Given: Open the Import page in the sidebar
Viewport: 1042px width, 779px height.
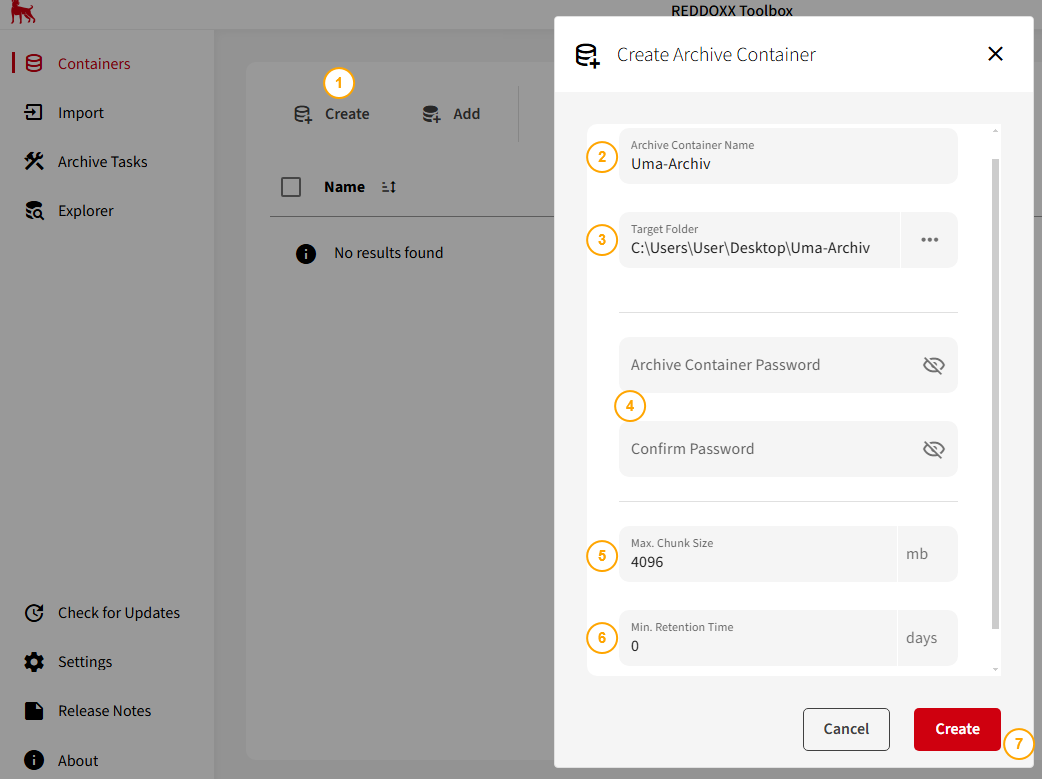Looking at the screenshot, I should 80,113.
